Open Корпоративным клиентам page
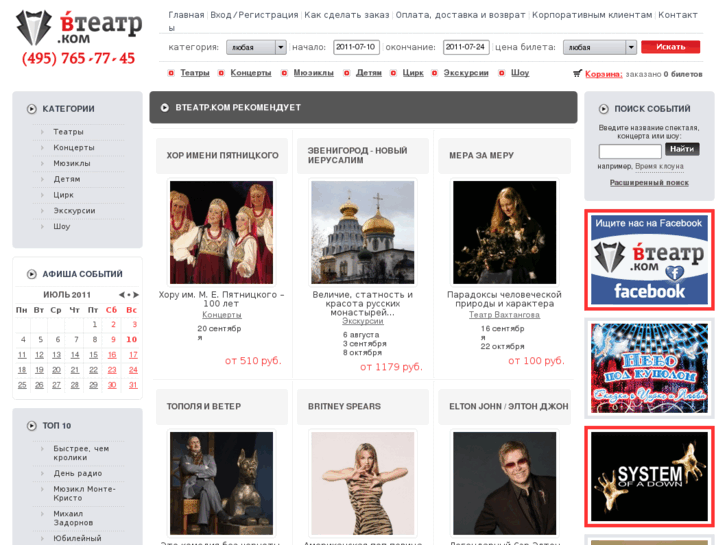Viewport: 727px width, 545px height. (592, 15)
